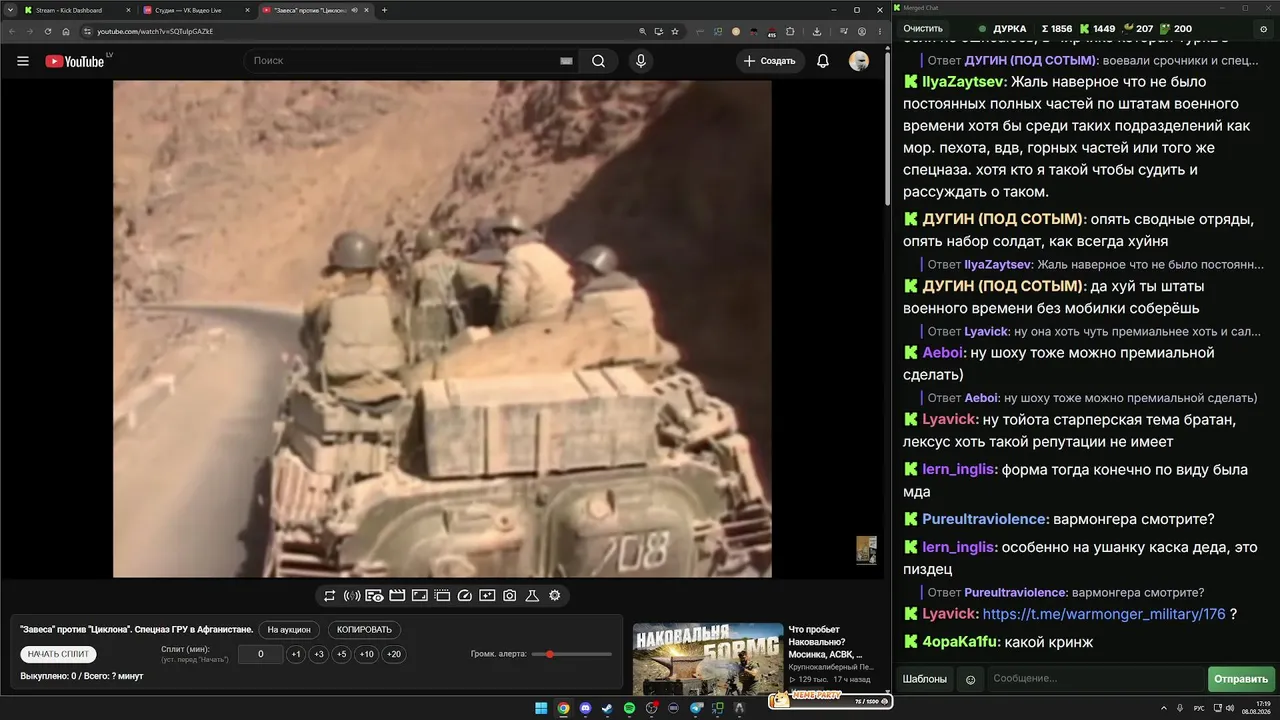Screen dimensions: 1280x720
Task: Add +3 minutes to the split
Action: tap(318, 654)
